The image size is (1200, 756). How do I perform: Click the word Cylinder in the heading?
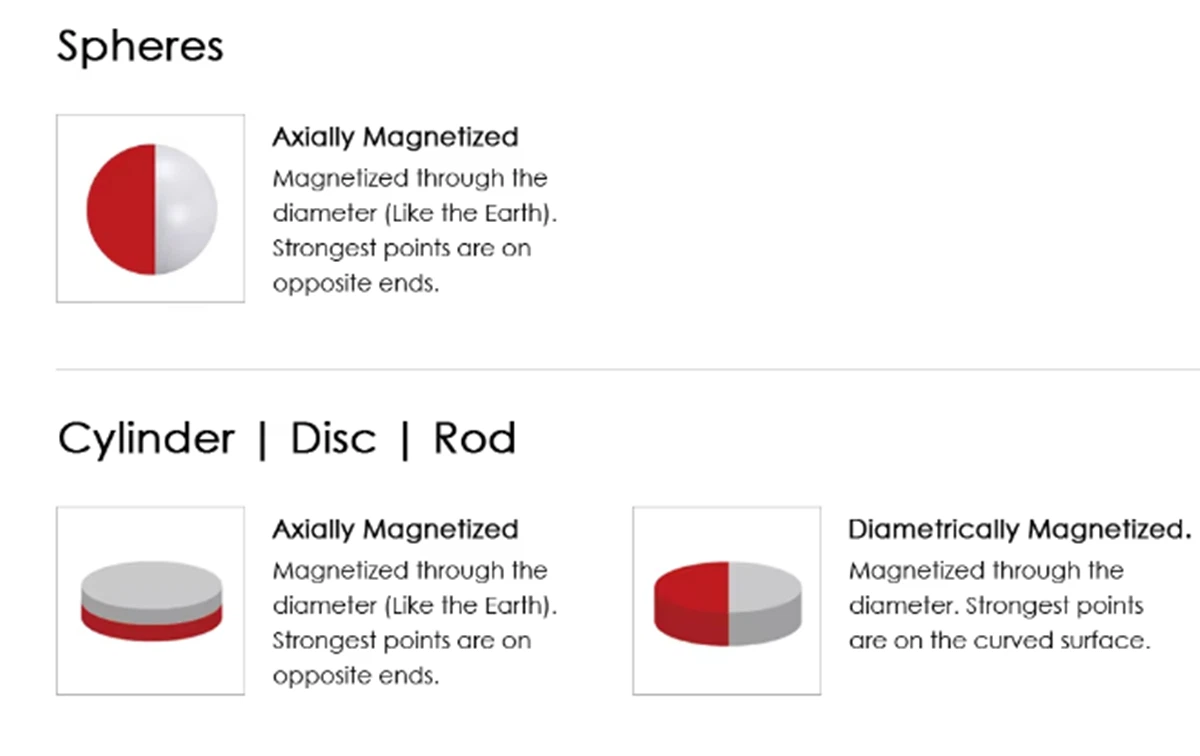point(146,439)
